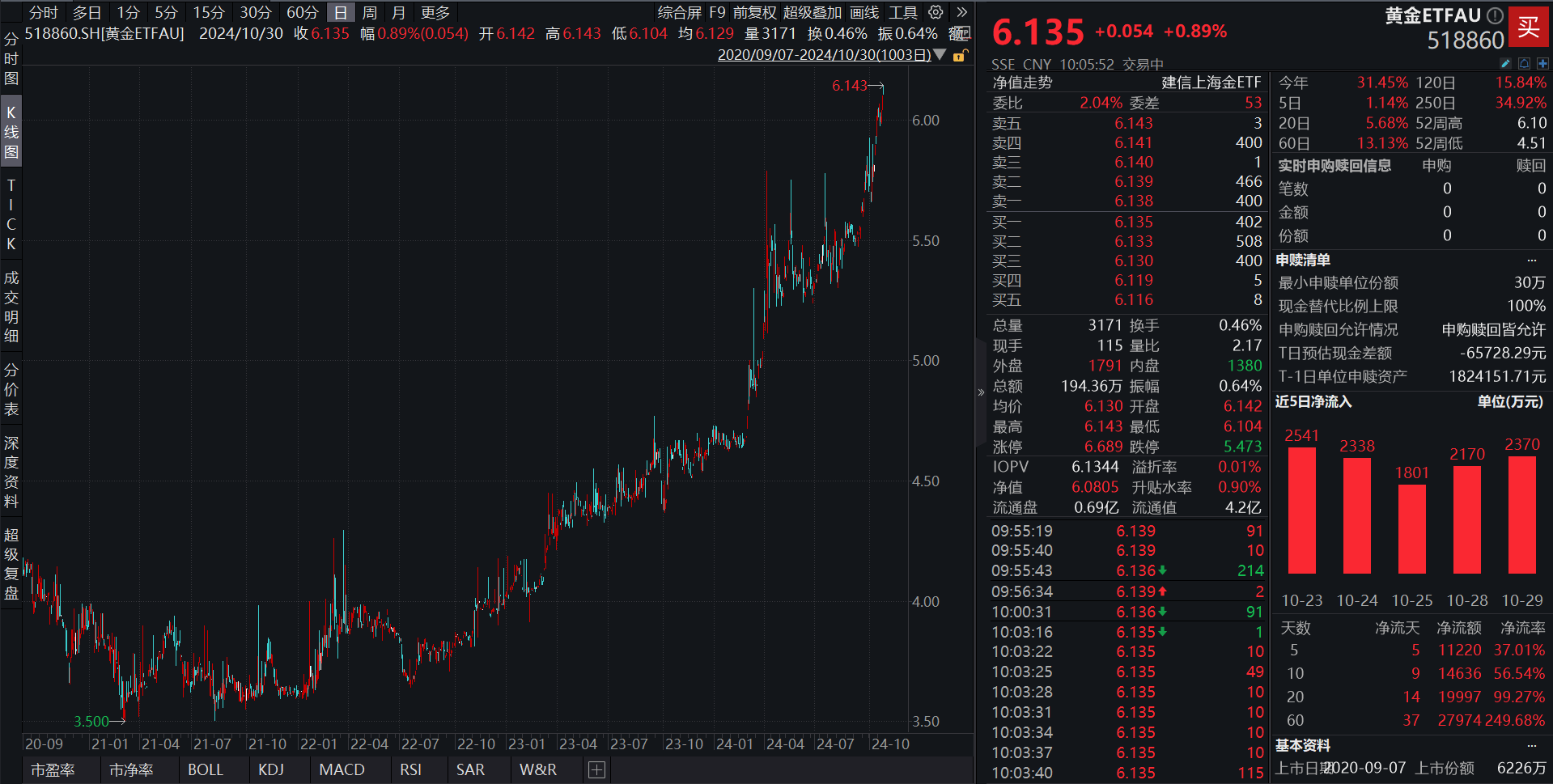Activate 画线 drawing tool
Viewport: 1553px width, 784px height.
click(x=864, y=12)
